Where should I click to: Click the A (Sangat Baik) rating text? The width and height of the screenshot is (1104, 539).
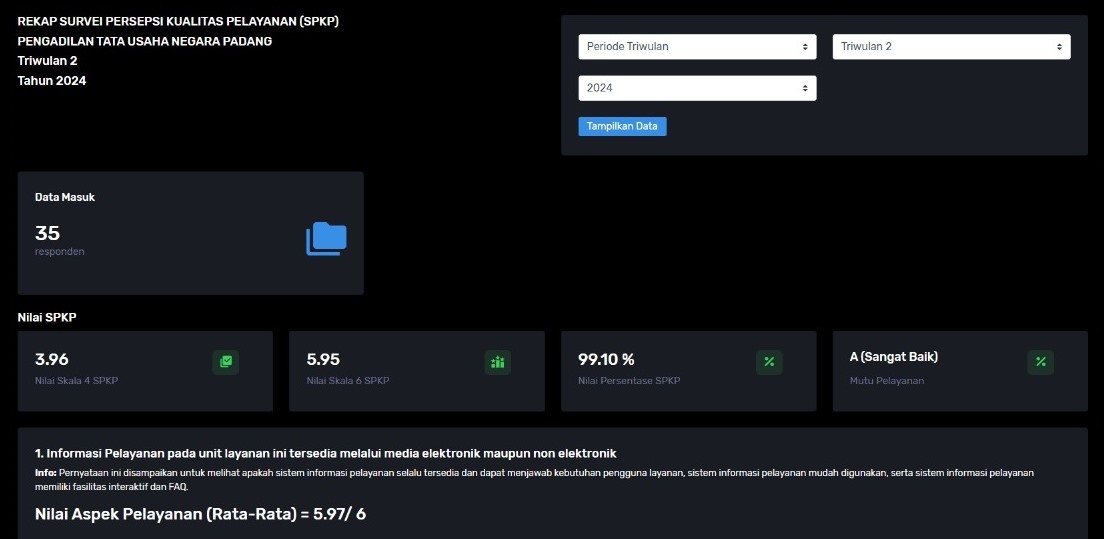pos(893,357)
